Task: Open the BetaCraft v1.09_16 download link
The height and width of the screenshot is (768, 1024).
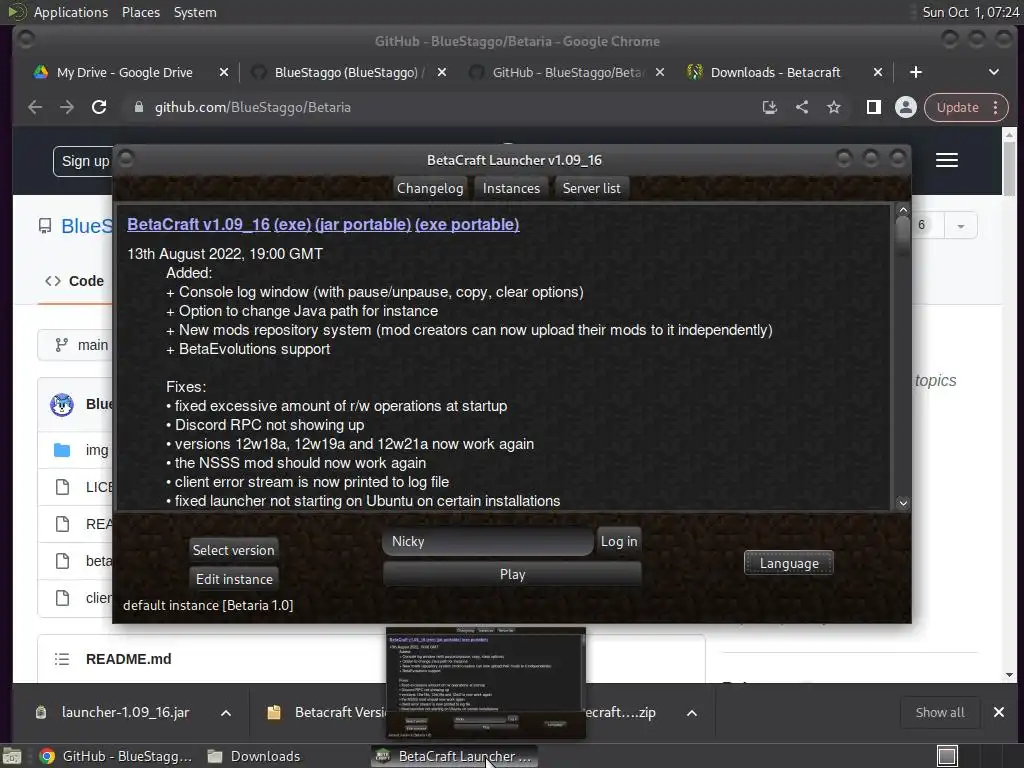Action: pyautogui.click(x=199, y=225)
